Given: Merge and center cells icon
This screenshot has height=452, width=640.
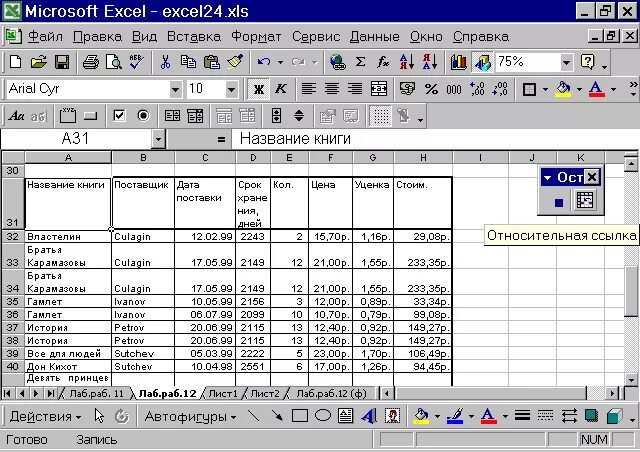Looking at the screenshot, I should [x=379, y=89].
